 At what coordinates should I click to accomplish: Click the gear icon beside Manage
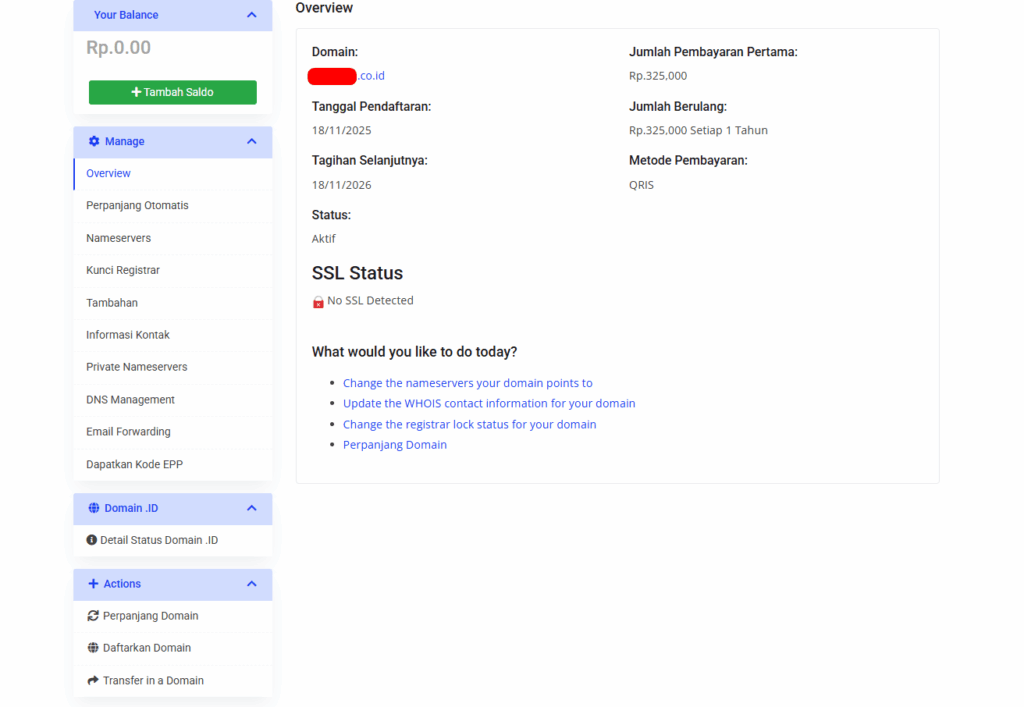pos(94,142)
